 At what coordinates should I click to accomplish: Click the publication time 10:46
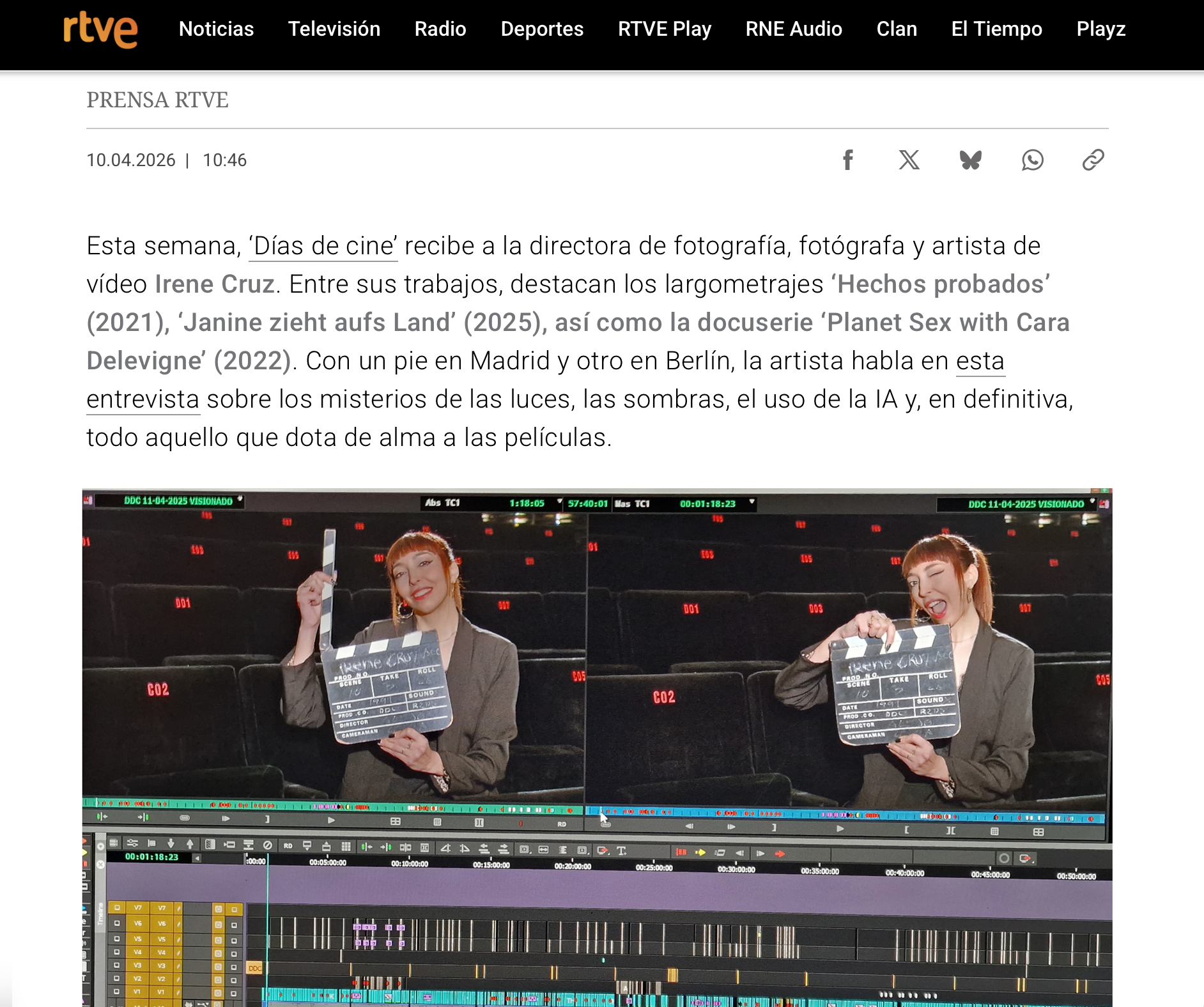tap(225, 160)
